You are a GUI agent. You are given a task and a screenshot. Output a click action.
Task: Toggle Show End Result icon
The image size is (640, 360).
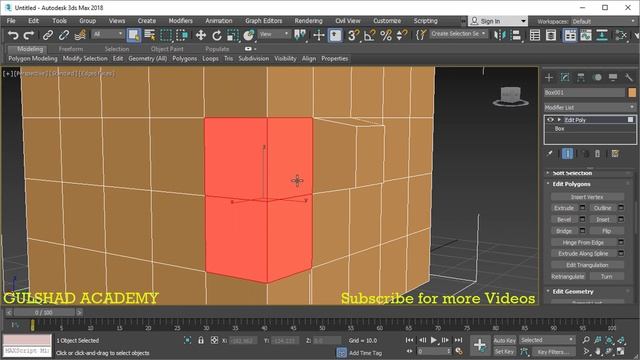(x=567, y=153)
